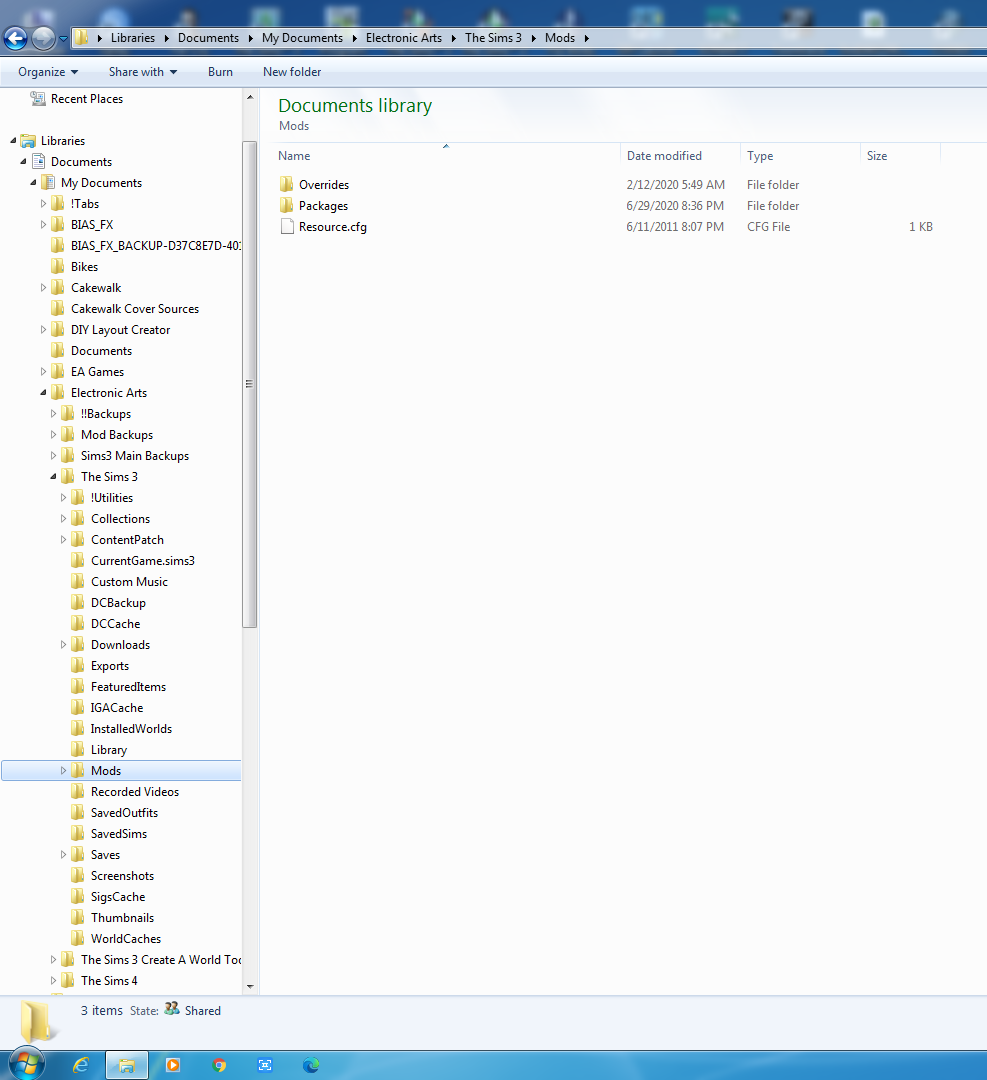
Task: Expand the Cakewalk folder node
Action: coord(43,288)
